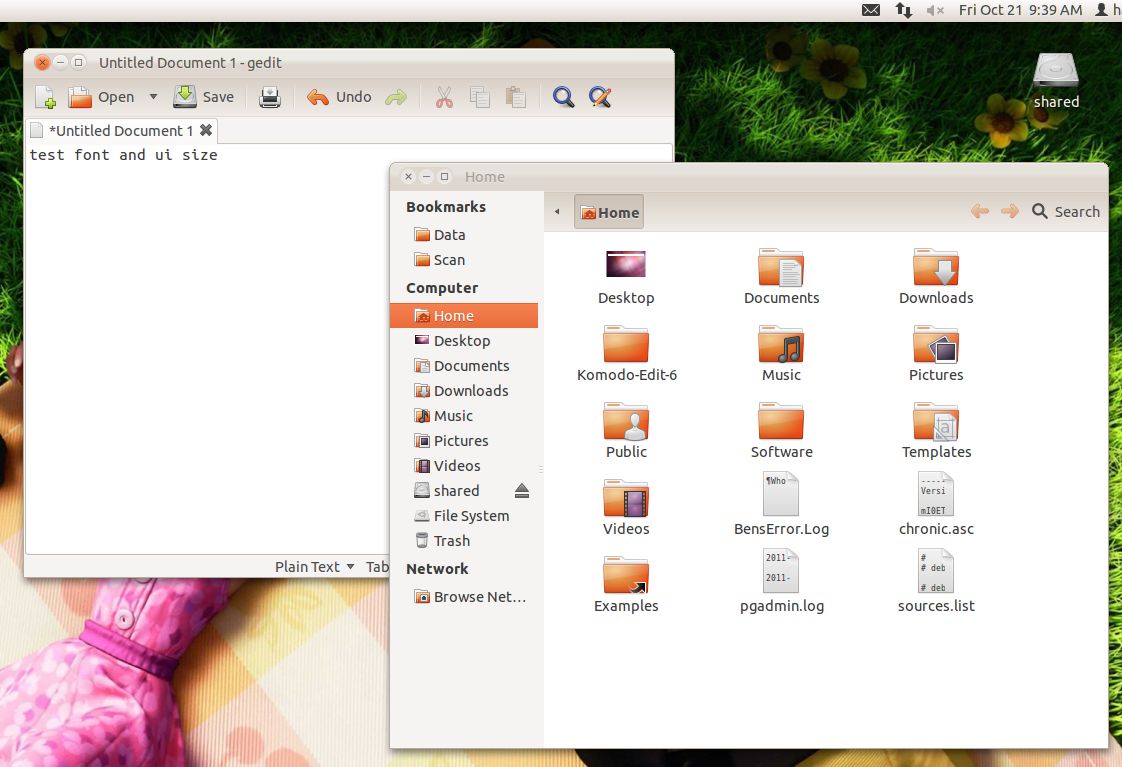Click the Find magnifier icon in gedit
This screenshot has height=767, width=1122.
563,97
